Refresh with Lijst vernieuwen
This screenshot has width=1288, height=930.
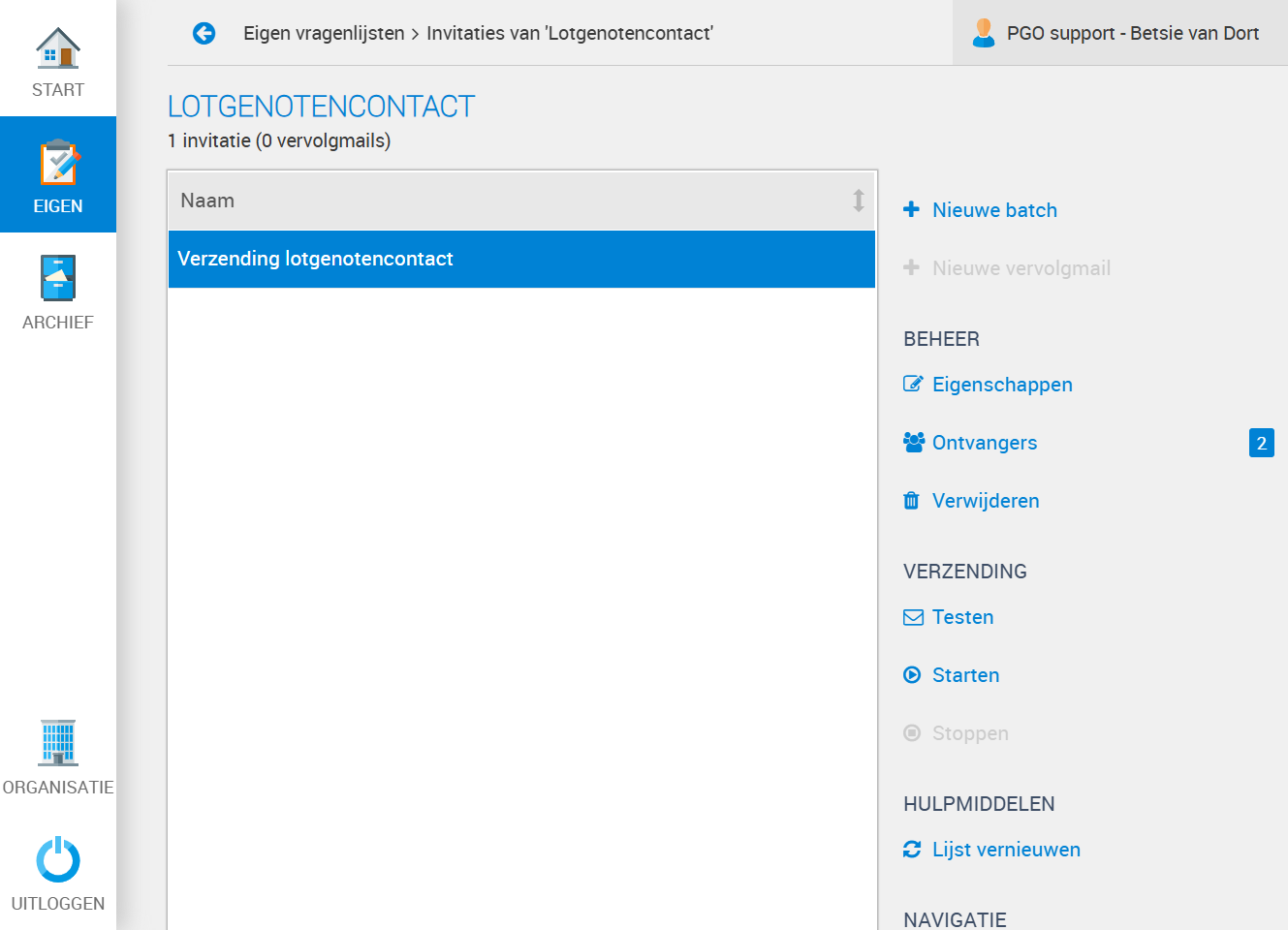[1006, 850]
